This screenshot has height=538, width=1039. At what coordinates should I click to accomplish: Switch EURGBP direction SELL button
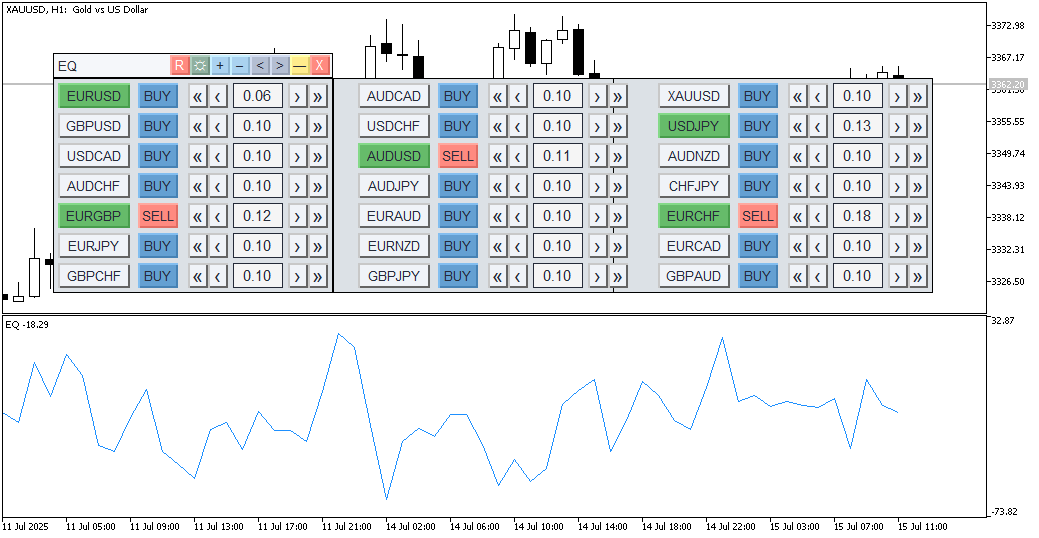158,216
